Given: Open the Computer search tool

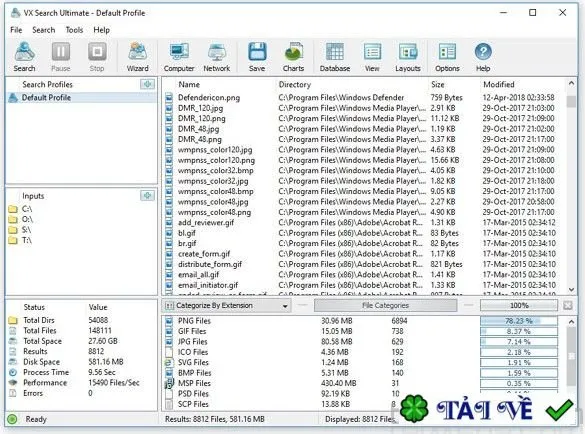Looking at the screenshot, I should [x=179, y=57].
